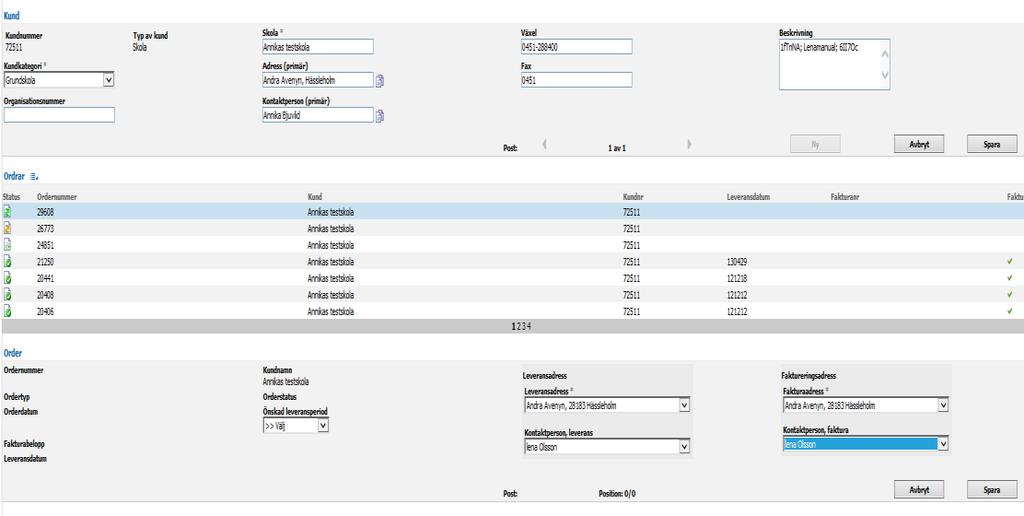Screen dimensions: 1024x516
Task: Click the Adress (primär) input field
Action: (317, 80)
